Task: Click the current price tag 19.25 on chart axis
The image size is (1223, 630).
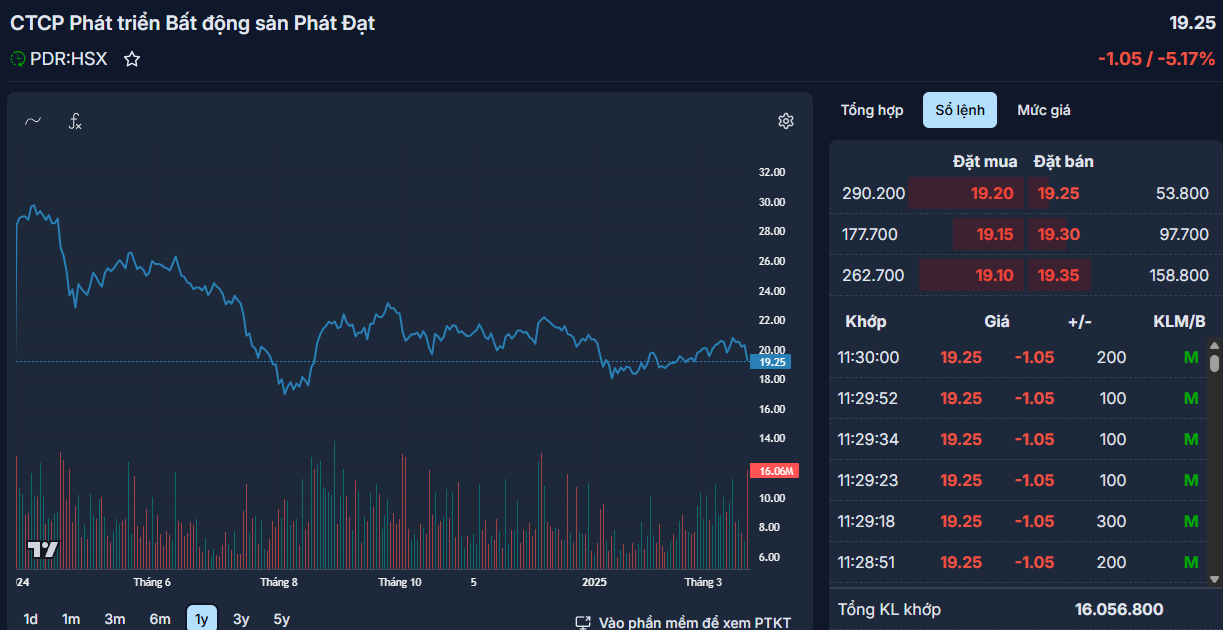Action: [x=771, y=362]
